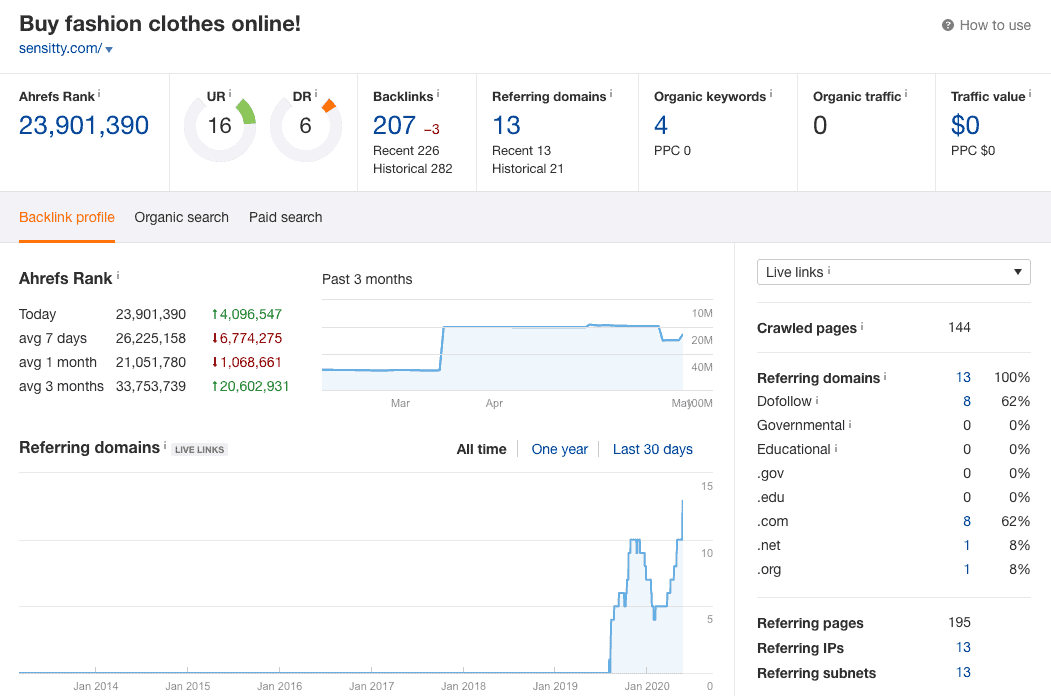Click info icon next to Backlinks

438,94
